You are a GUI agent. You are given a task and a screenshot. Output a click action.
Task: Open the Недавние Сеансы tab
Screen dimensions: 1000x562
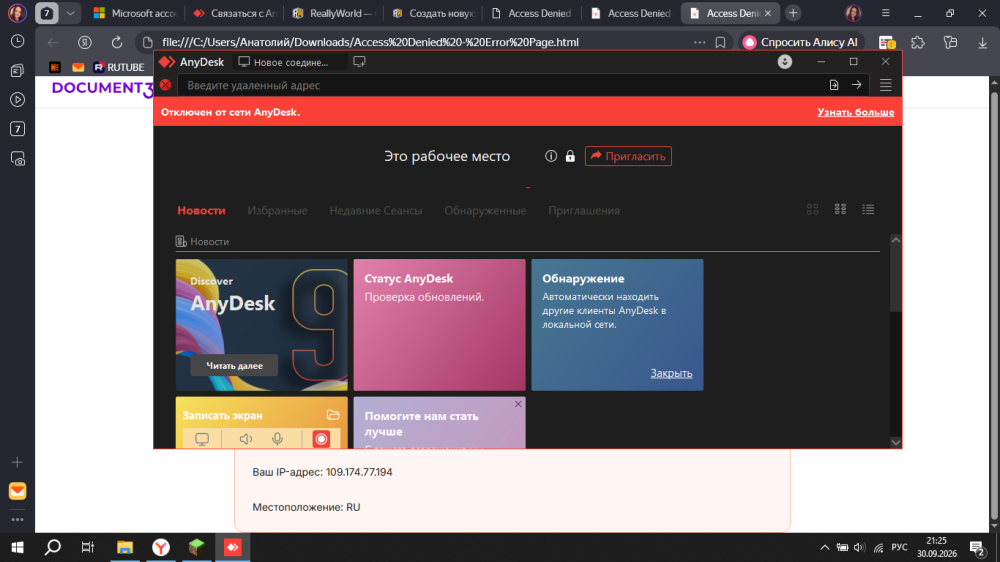(x=376, y=211)
